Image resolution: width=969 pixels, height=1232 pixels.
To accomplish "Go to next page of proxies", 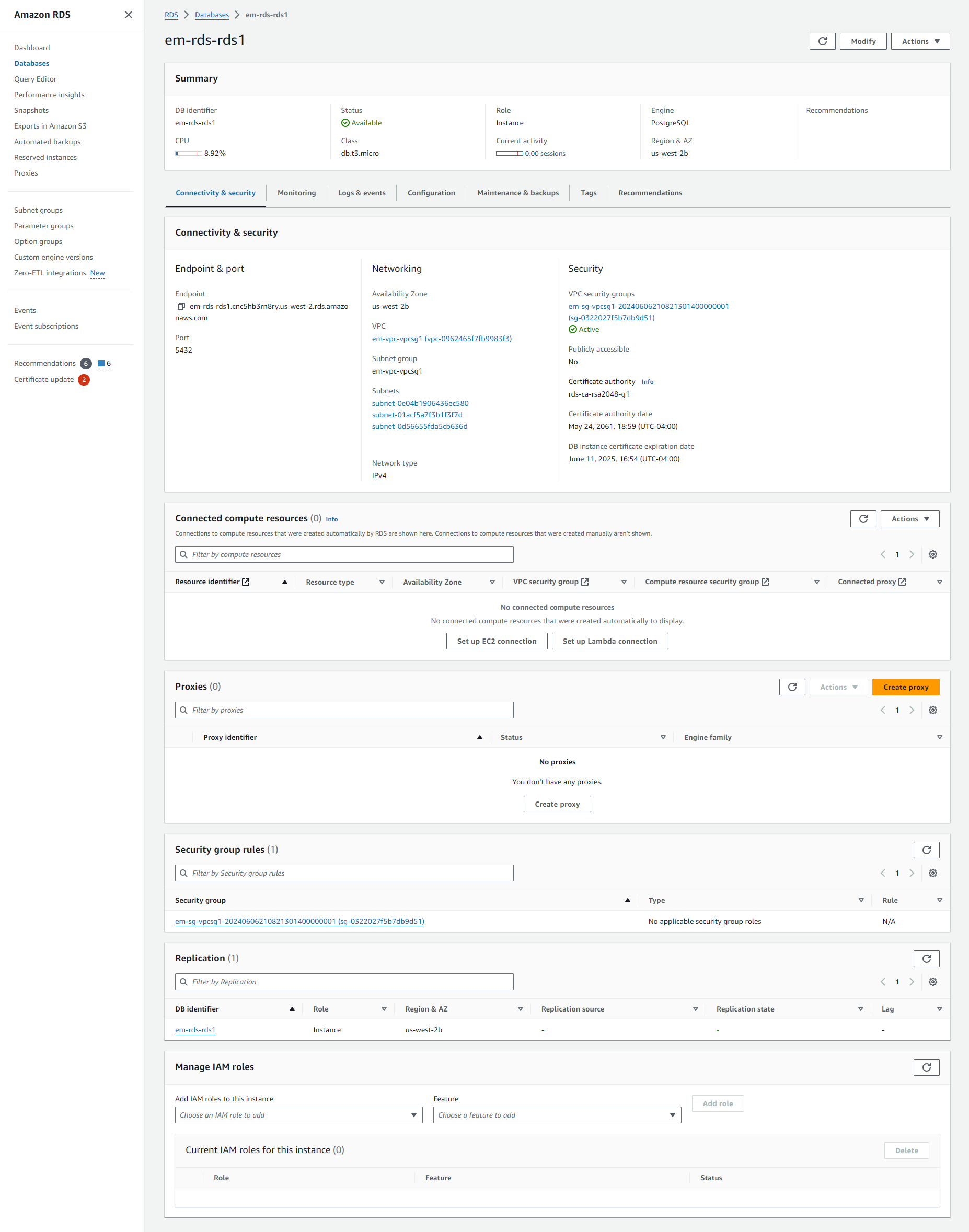I will point(912,710).
